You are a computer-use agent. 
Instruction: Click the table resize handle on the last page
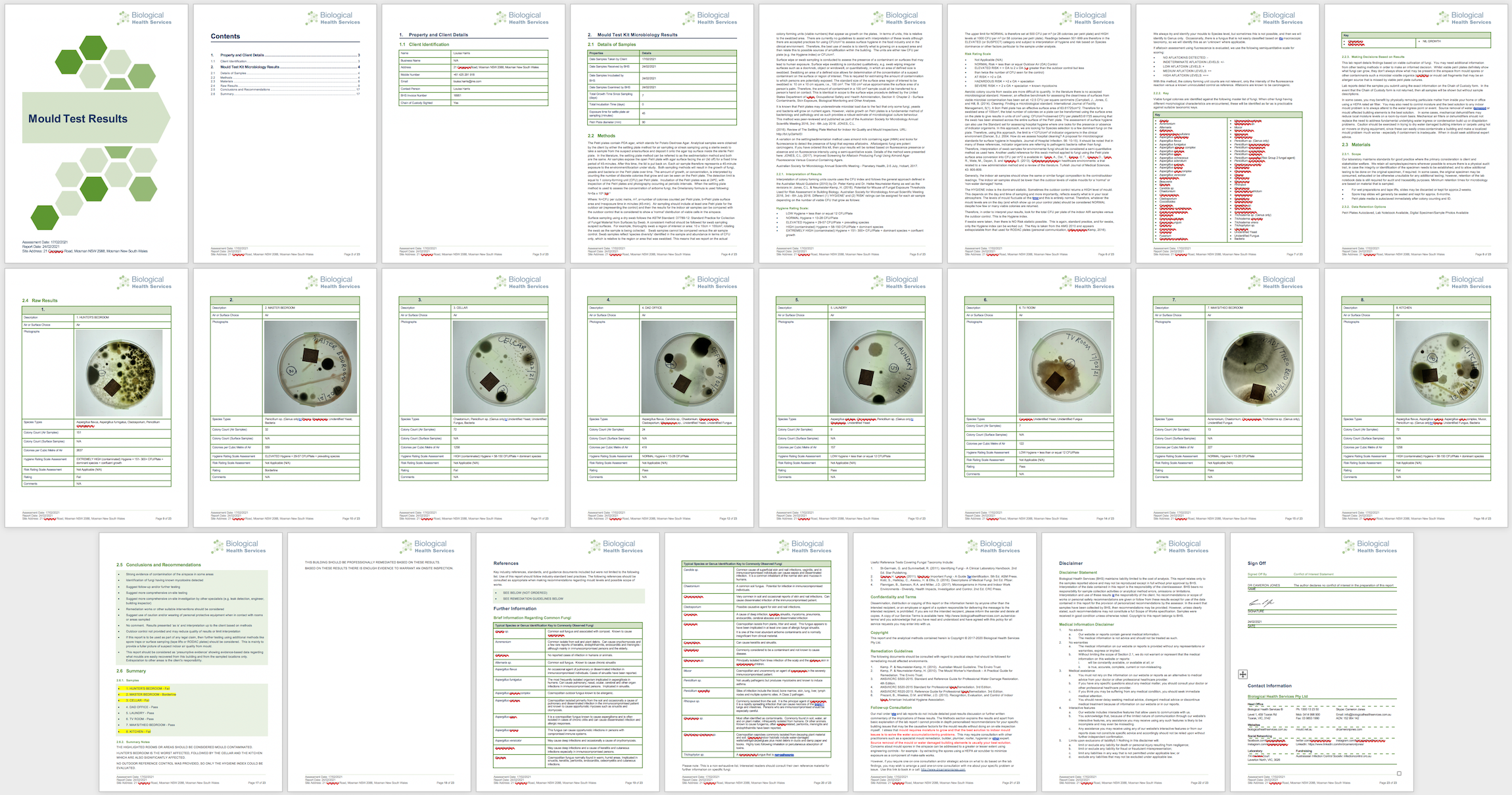pyautogui.click(x=1399, y=773)
